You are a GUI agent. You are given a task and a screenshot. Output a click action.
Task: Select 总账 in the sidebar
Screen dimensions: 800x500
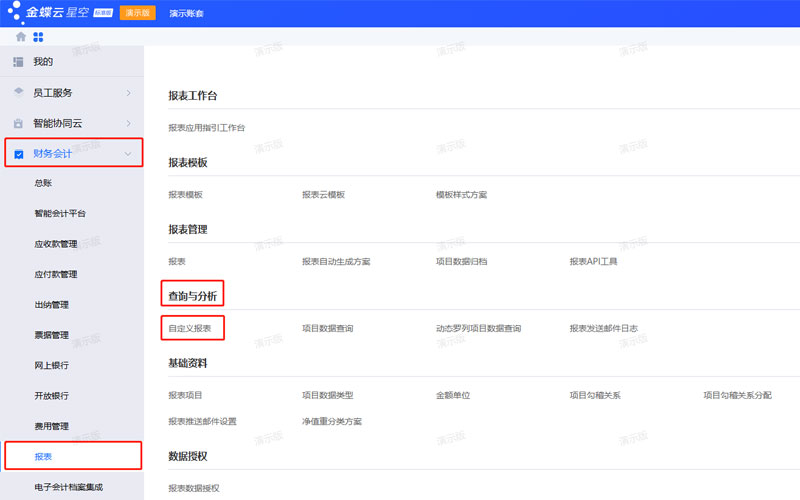(43, 183)
